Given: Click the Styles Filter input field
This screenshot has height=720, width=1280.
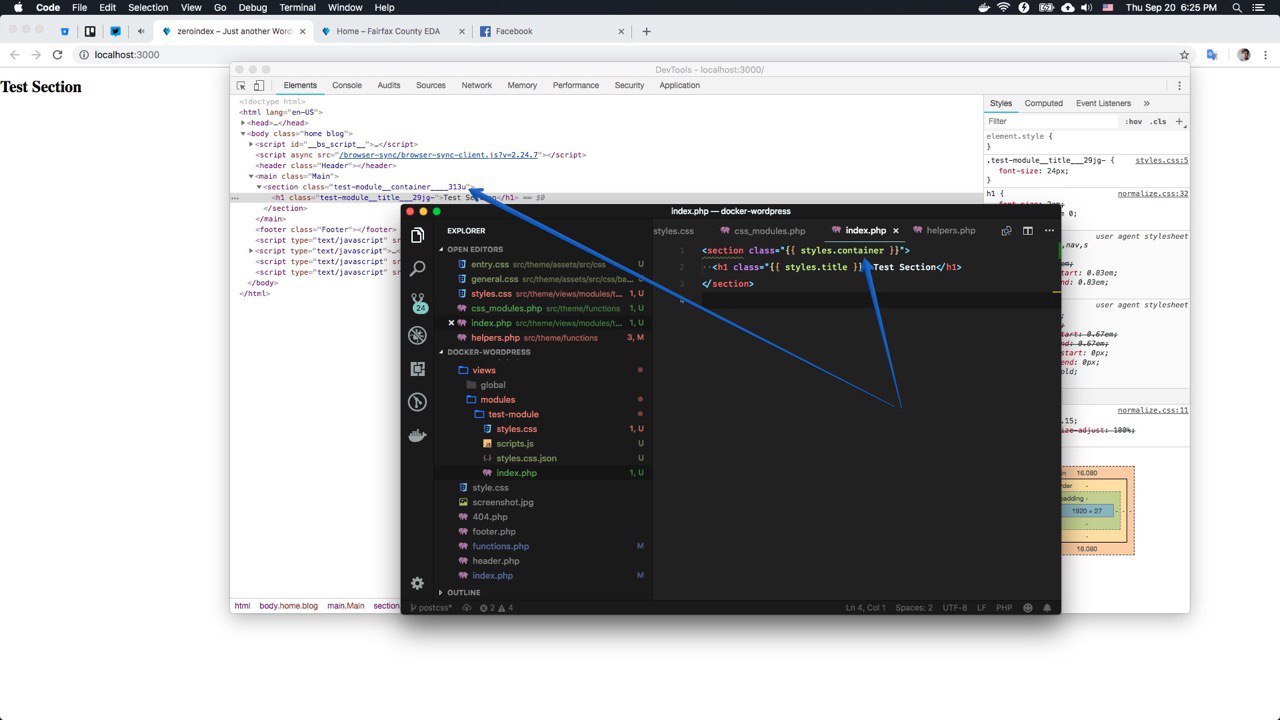Looking at the screenshot, I should pyautogui.click(x=1050, y=121).
